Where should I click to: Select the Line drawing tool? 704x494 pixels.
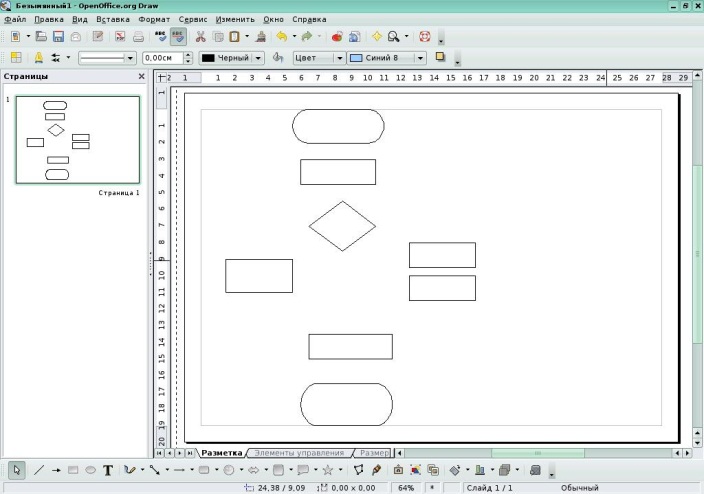tap(39, 470)
